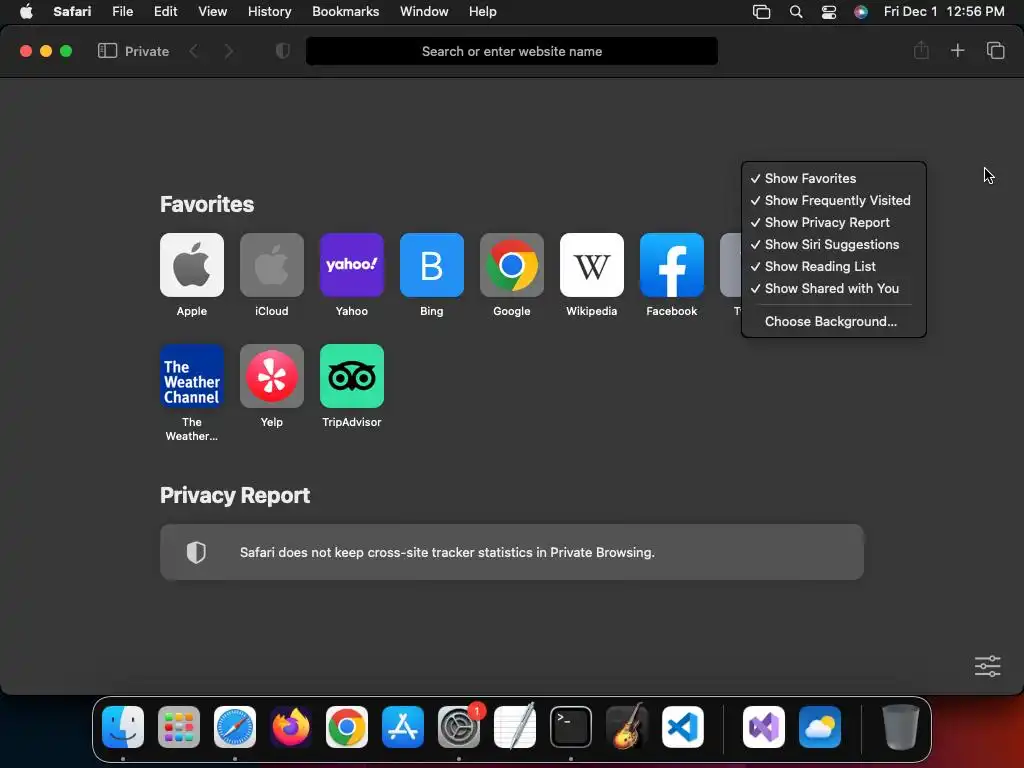Activate Siri in menu bar
The width and height of the screenshot is (1024, 768).
point(861,12)
